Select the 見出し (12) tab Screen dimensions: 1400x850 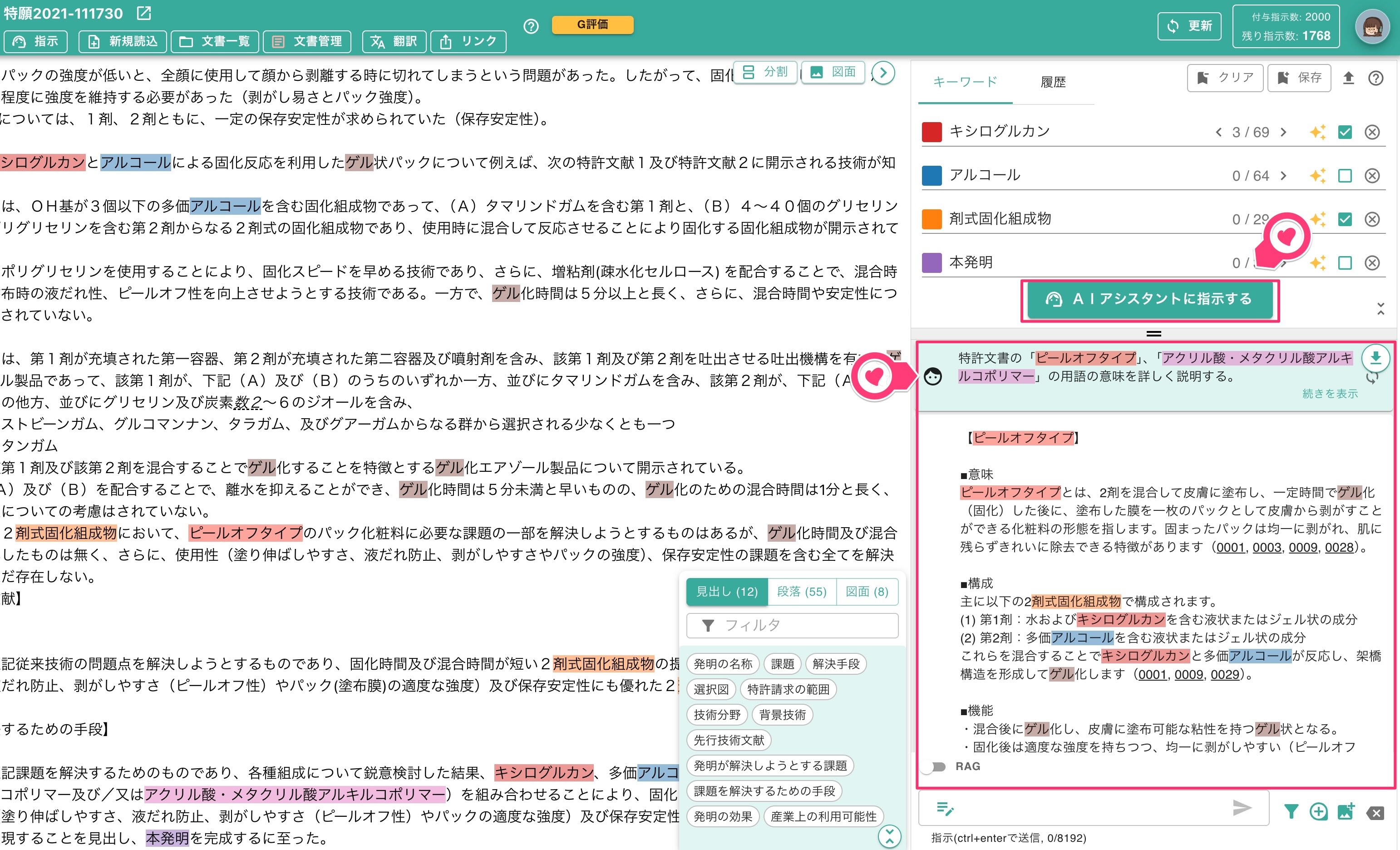[x=727, y=592]
